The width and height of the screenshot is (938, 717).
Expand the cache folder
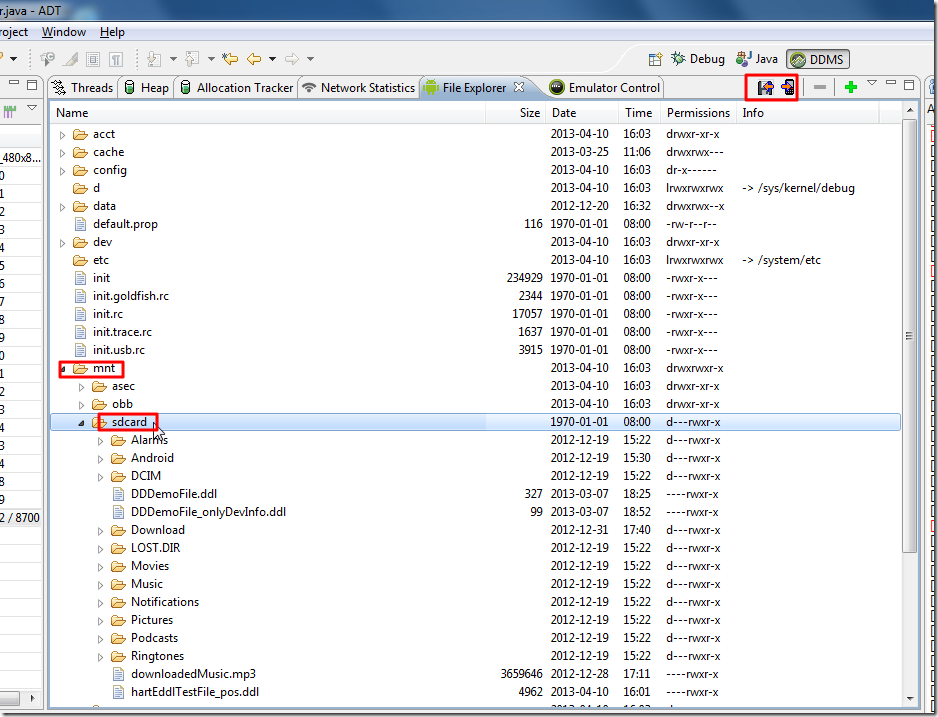pyautogui.click(x=63, y=153)
